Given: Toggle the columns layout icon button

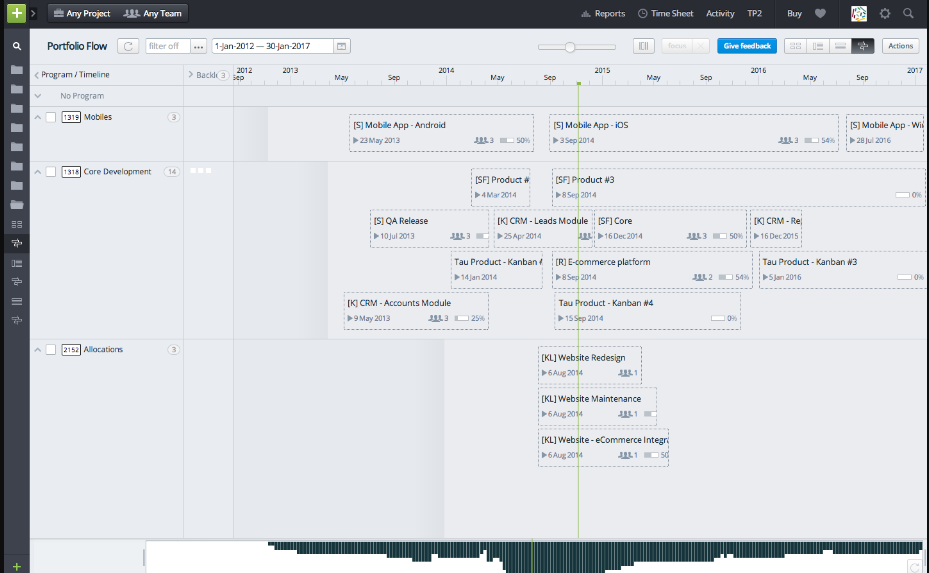Looking at the screenshot, I should 644,46.
